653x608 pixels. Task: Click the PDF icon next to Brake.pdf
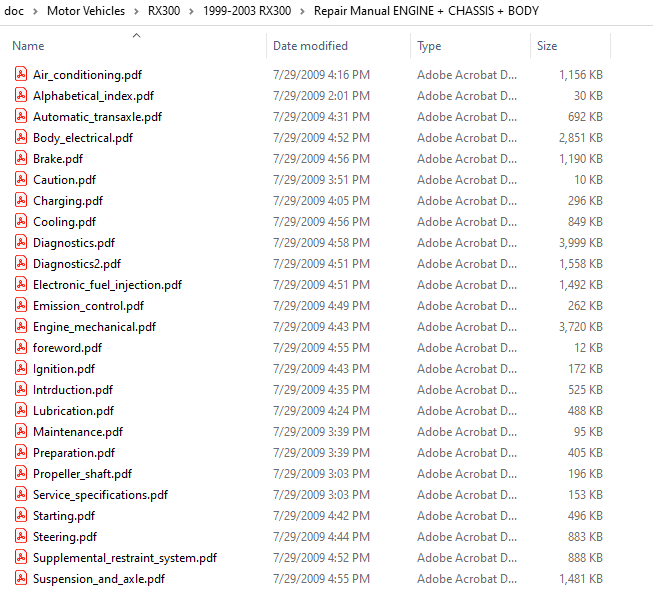(21, 159)
